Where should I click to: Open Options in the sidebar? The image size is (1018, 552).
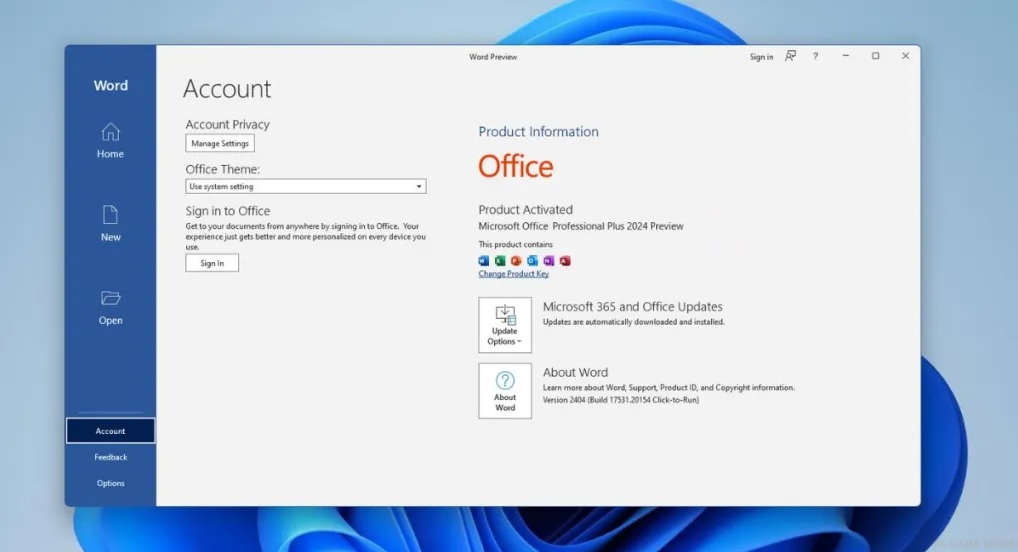tap(110, 483)
